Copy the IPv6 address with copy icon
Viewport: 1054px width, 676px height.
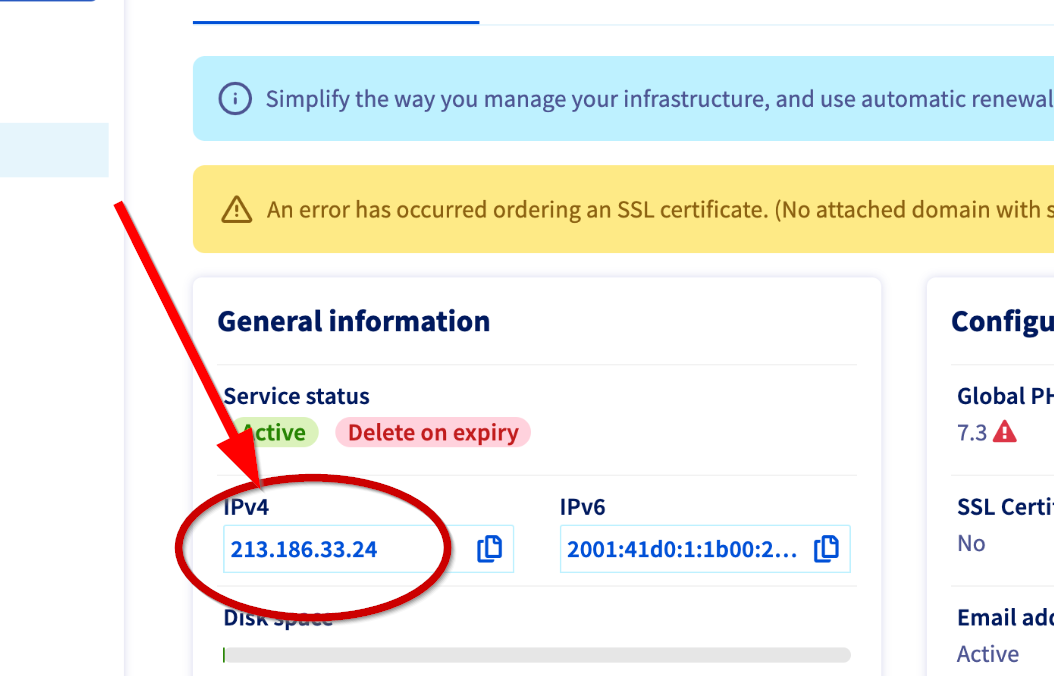[826, 549]
